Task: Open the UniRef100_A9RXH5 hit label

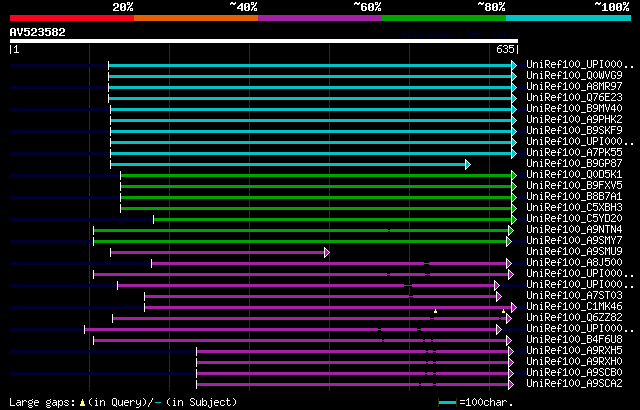Action: pos(574,350)
